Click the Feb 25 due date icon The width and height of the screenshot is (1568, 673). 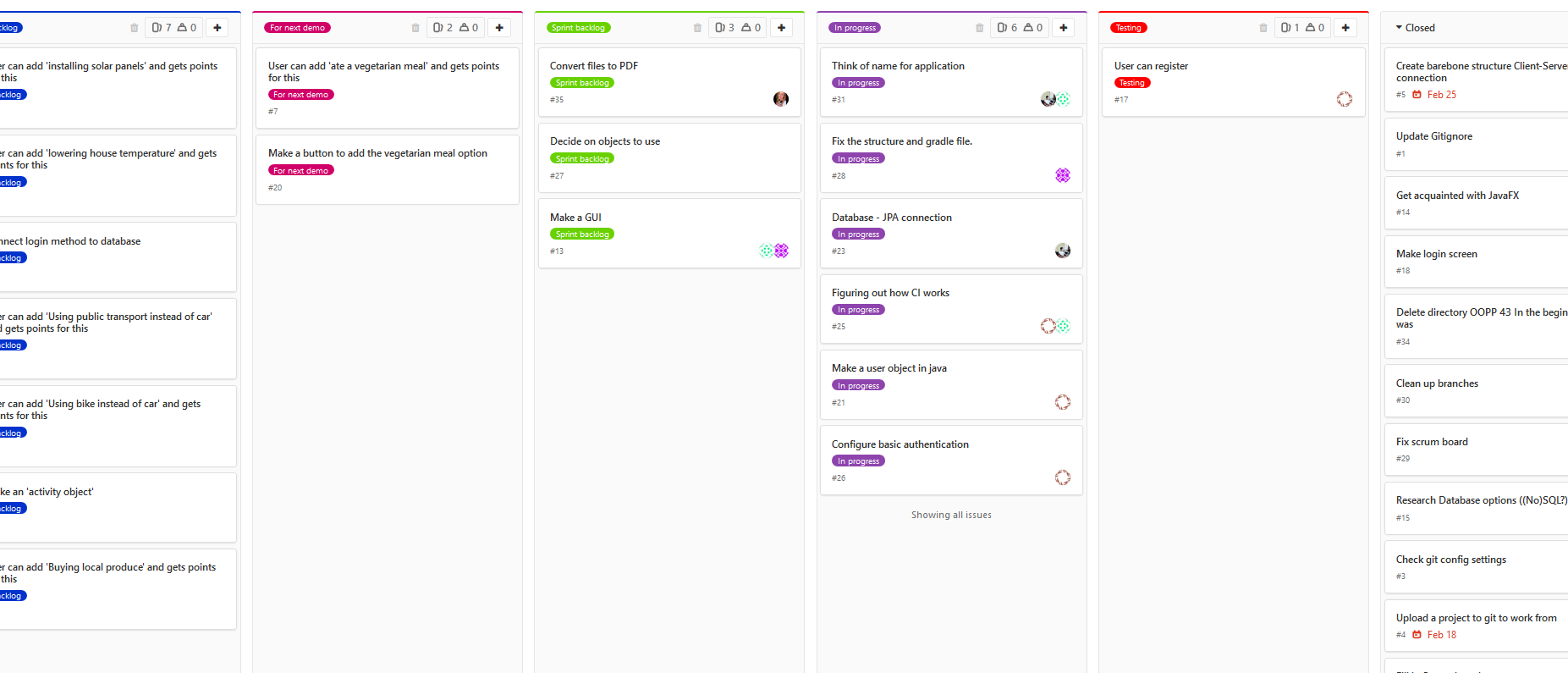click(x=1417, y=95)
